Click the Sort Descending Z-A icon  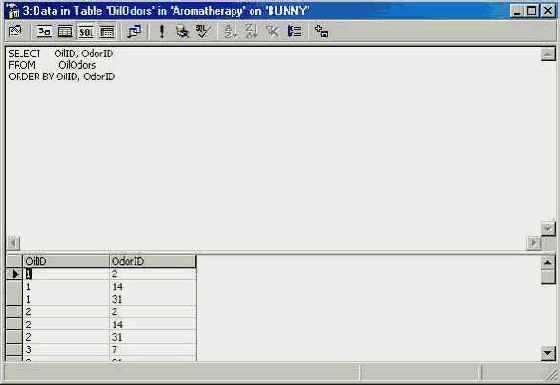[x=251, y=31]
